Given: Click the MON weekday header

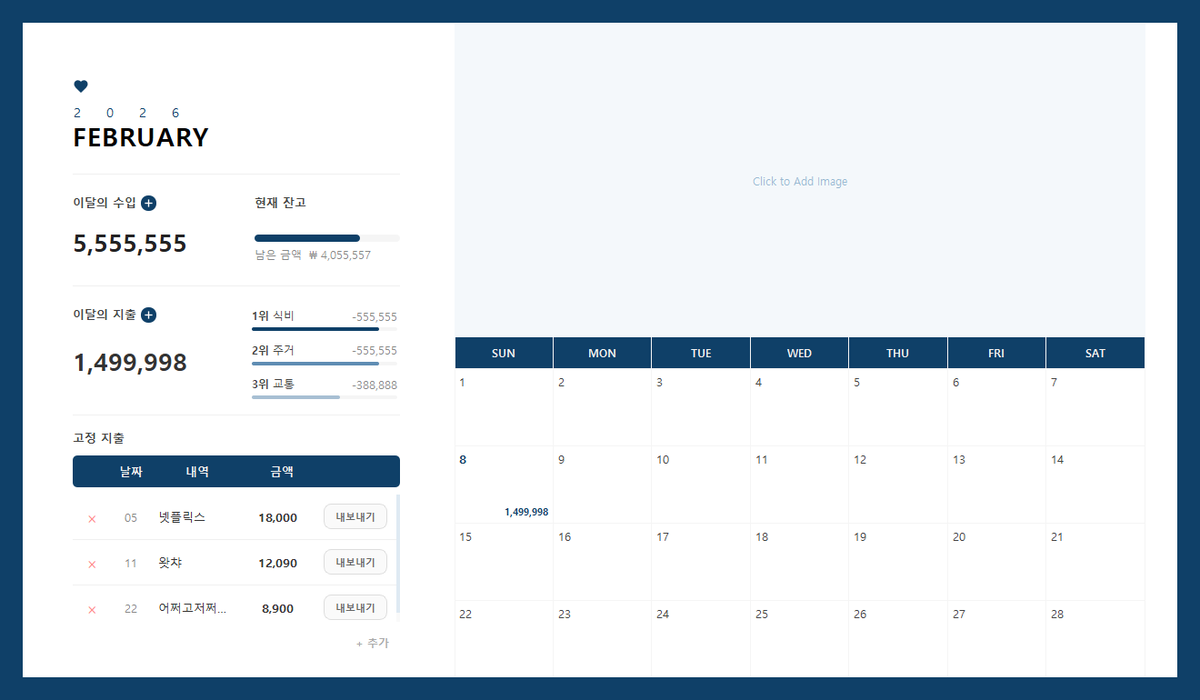Looking at the screenshot, I should 602,353.
